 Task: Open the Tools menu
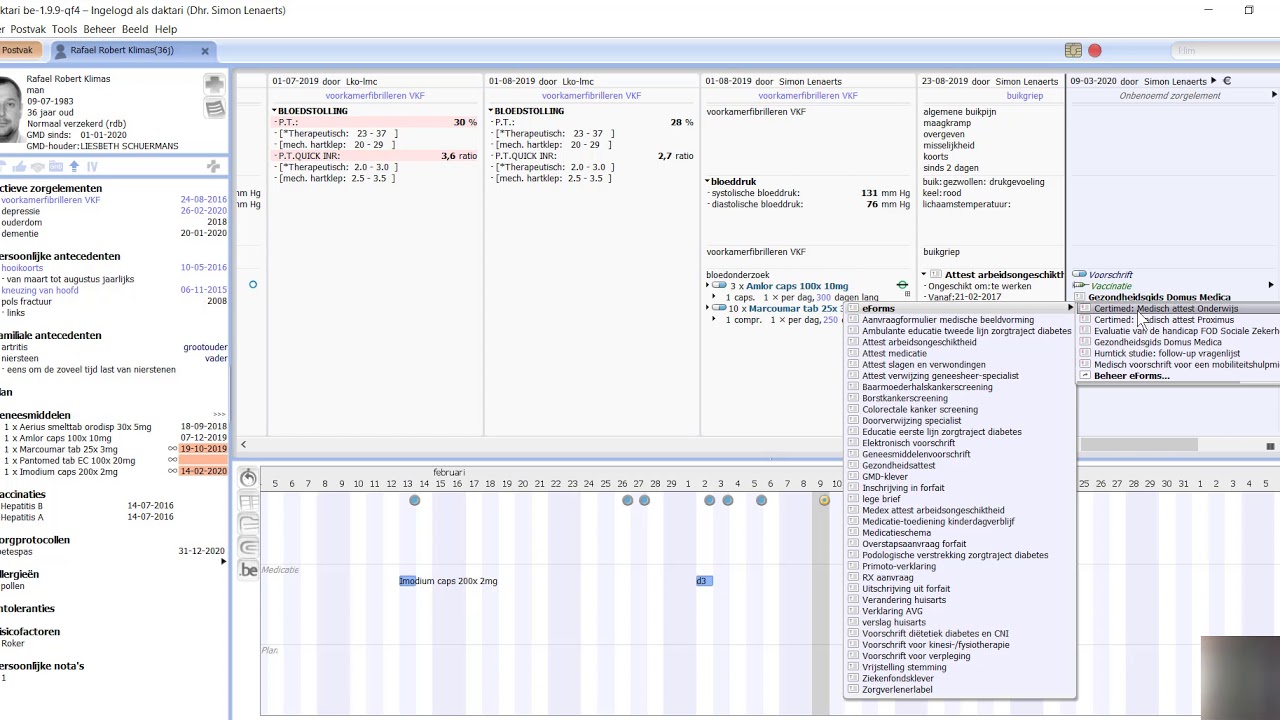[64, 29]
